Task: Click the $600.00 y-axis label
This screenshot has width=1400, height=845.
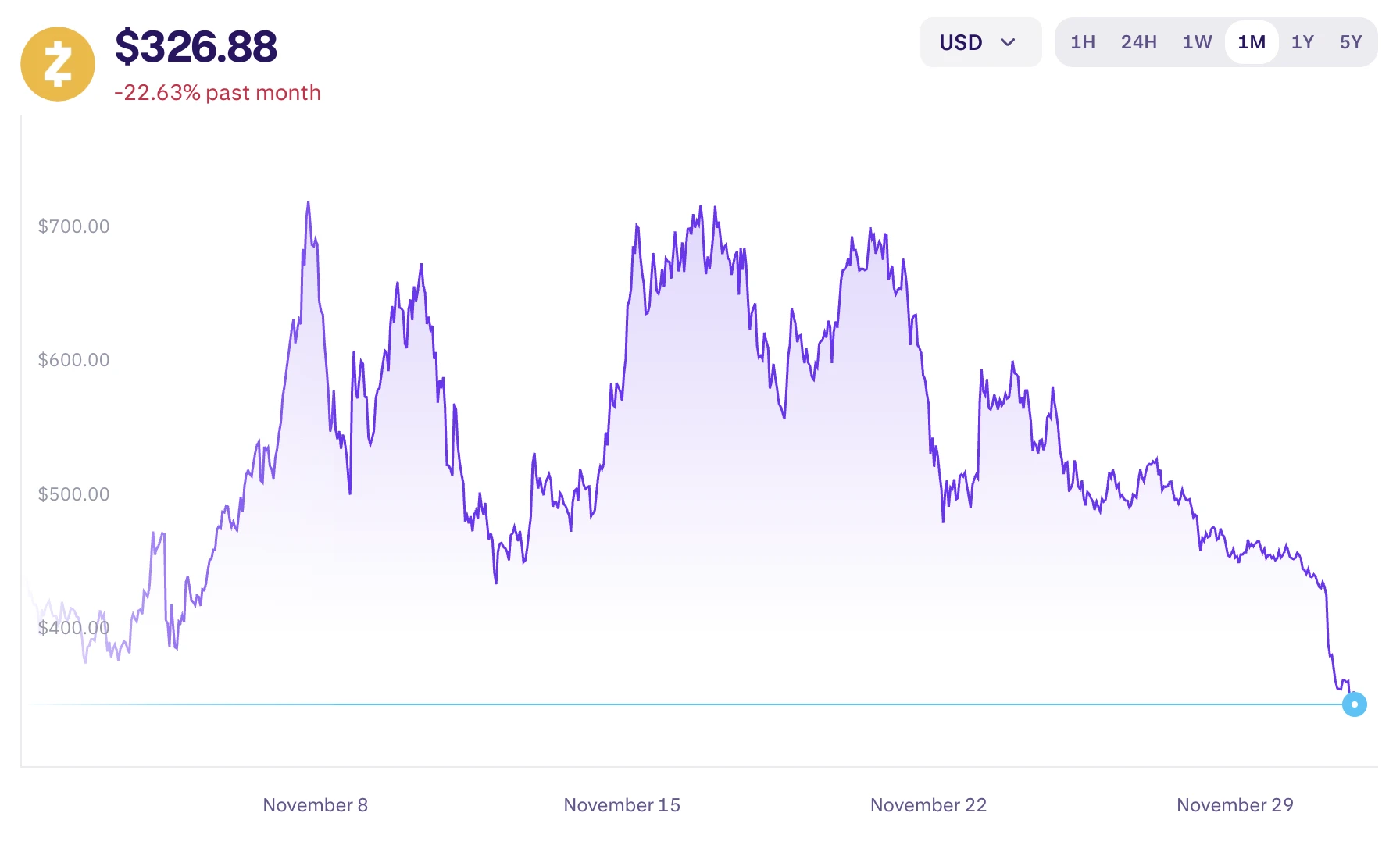Action: click(x=73, y=360)
